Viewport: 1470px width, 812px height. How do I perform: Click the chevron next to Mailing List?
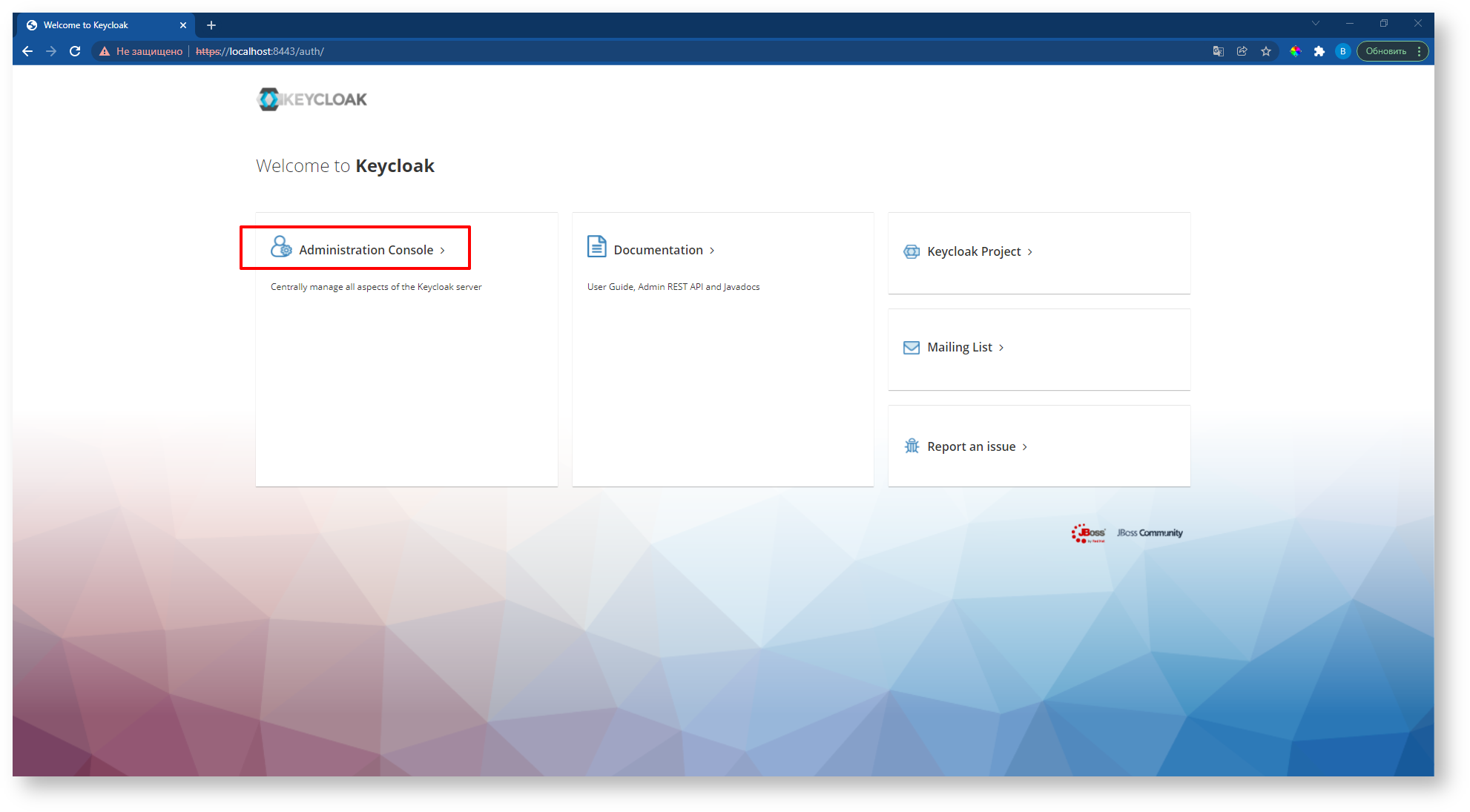click(1001, 348)
